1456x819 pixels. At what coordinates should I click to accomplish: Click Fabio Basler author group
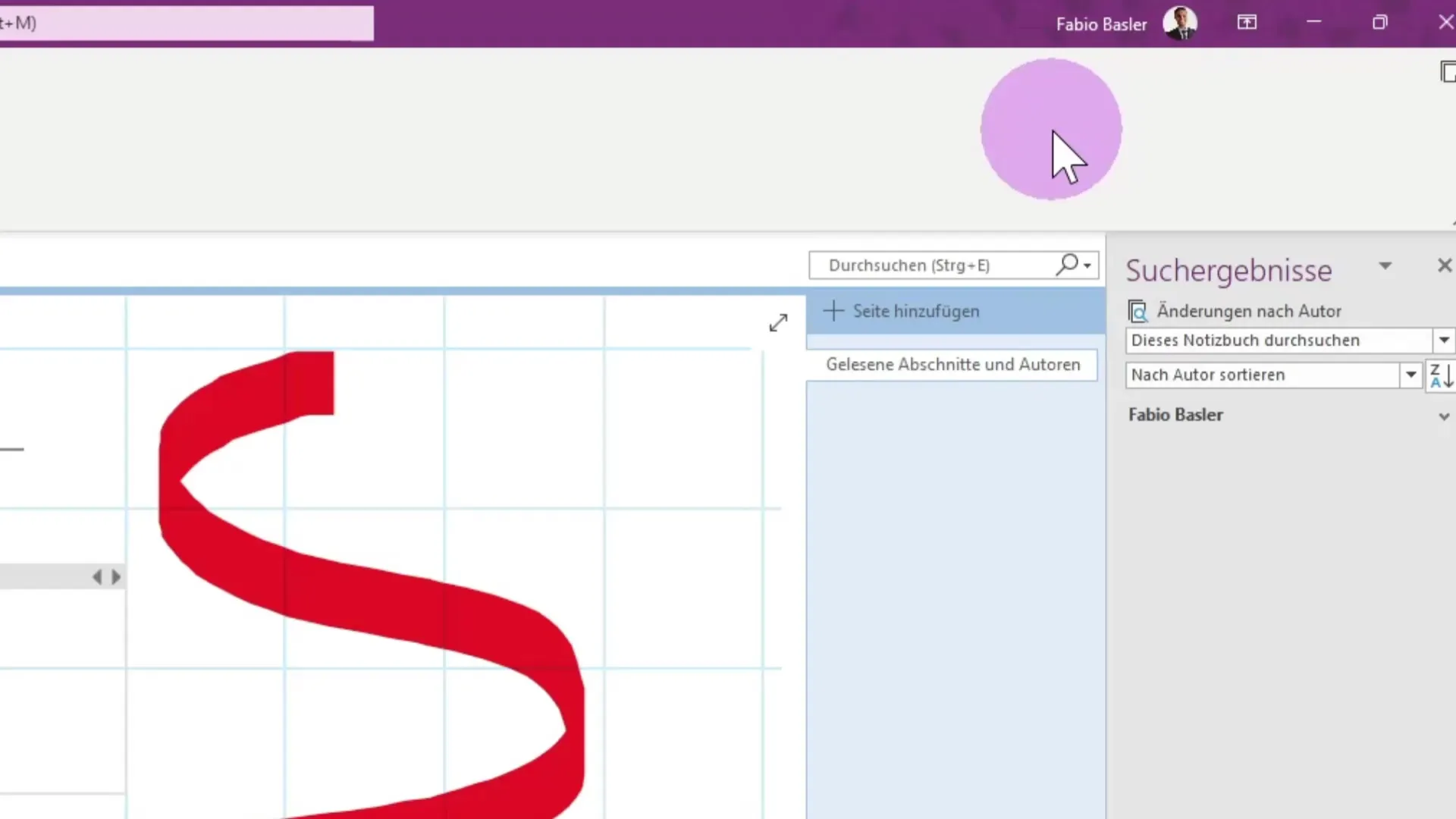click(x=1175, y=415)
